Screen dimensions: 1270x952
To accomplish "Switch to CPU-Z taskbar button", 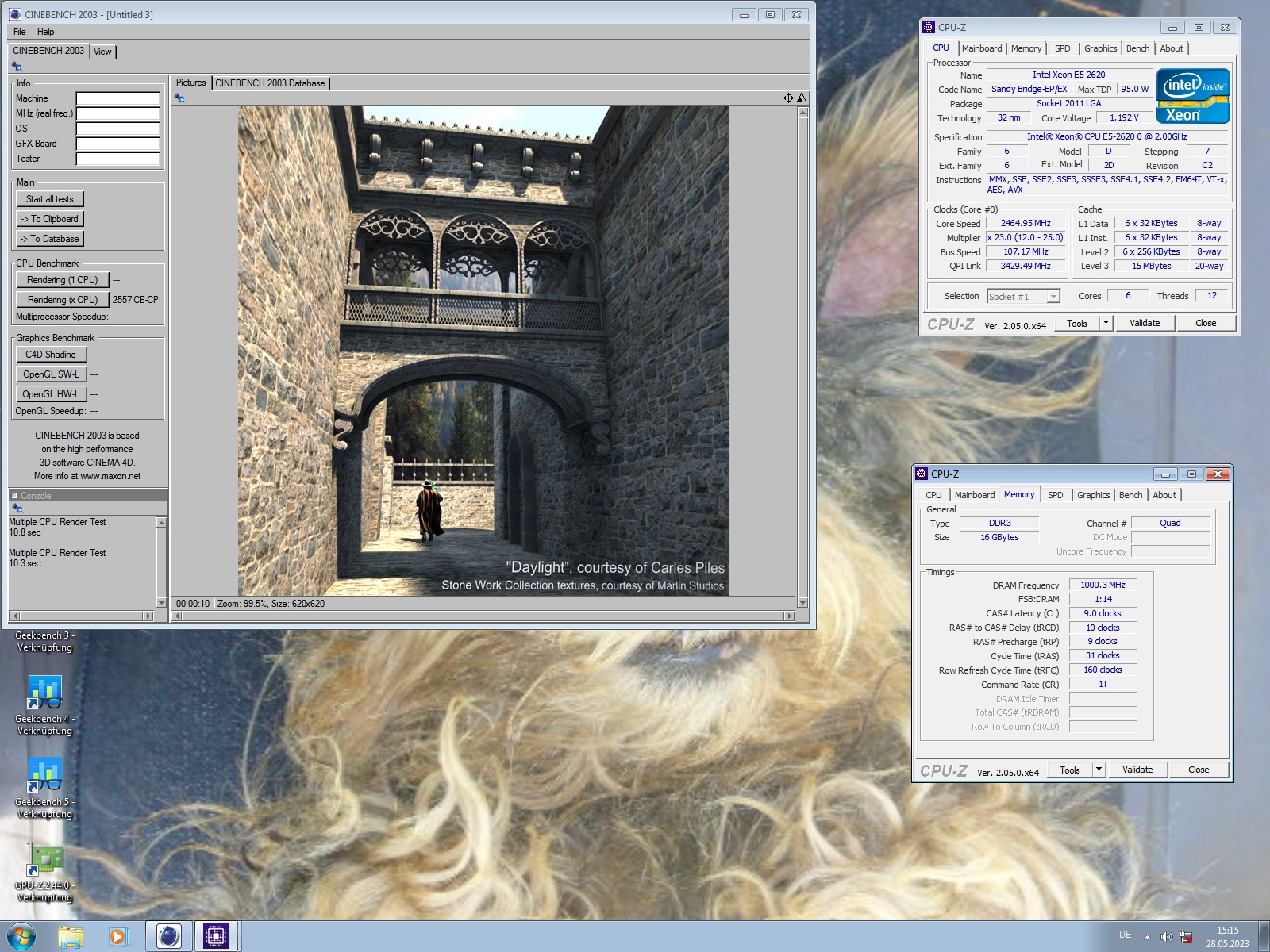I will tap(216, 937).
